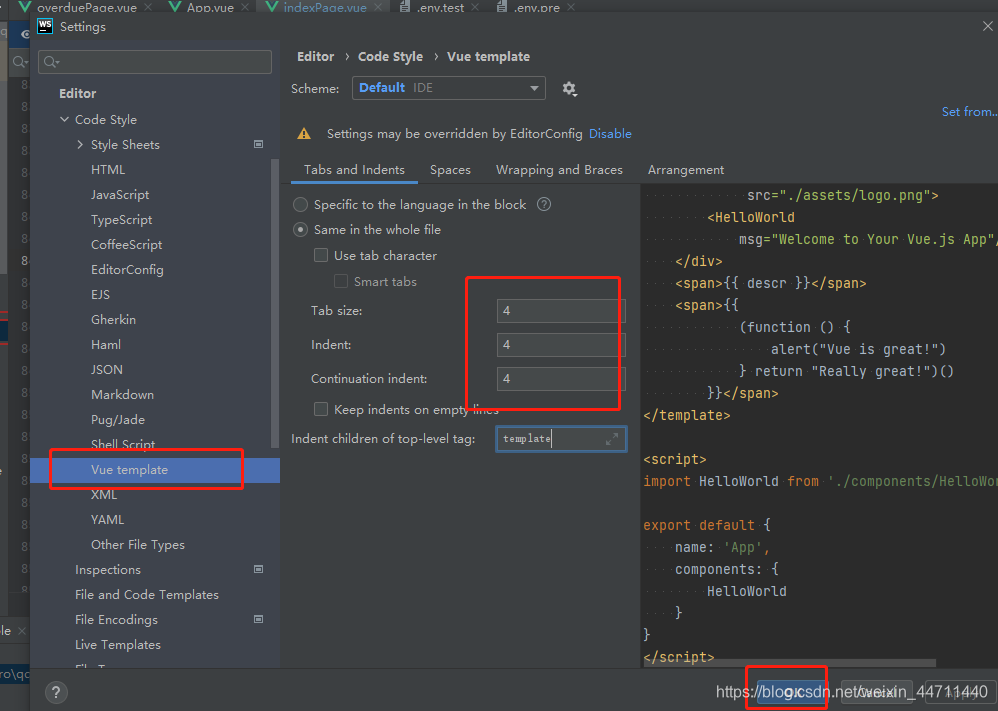Select Other File Types in the tree
The width and height of the screenshot is (998, 711).
137,544
